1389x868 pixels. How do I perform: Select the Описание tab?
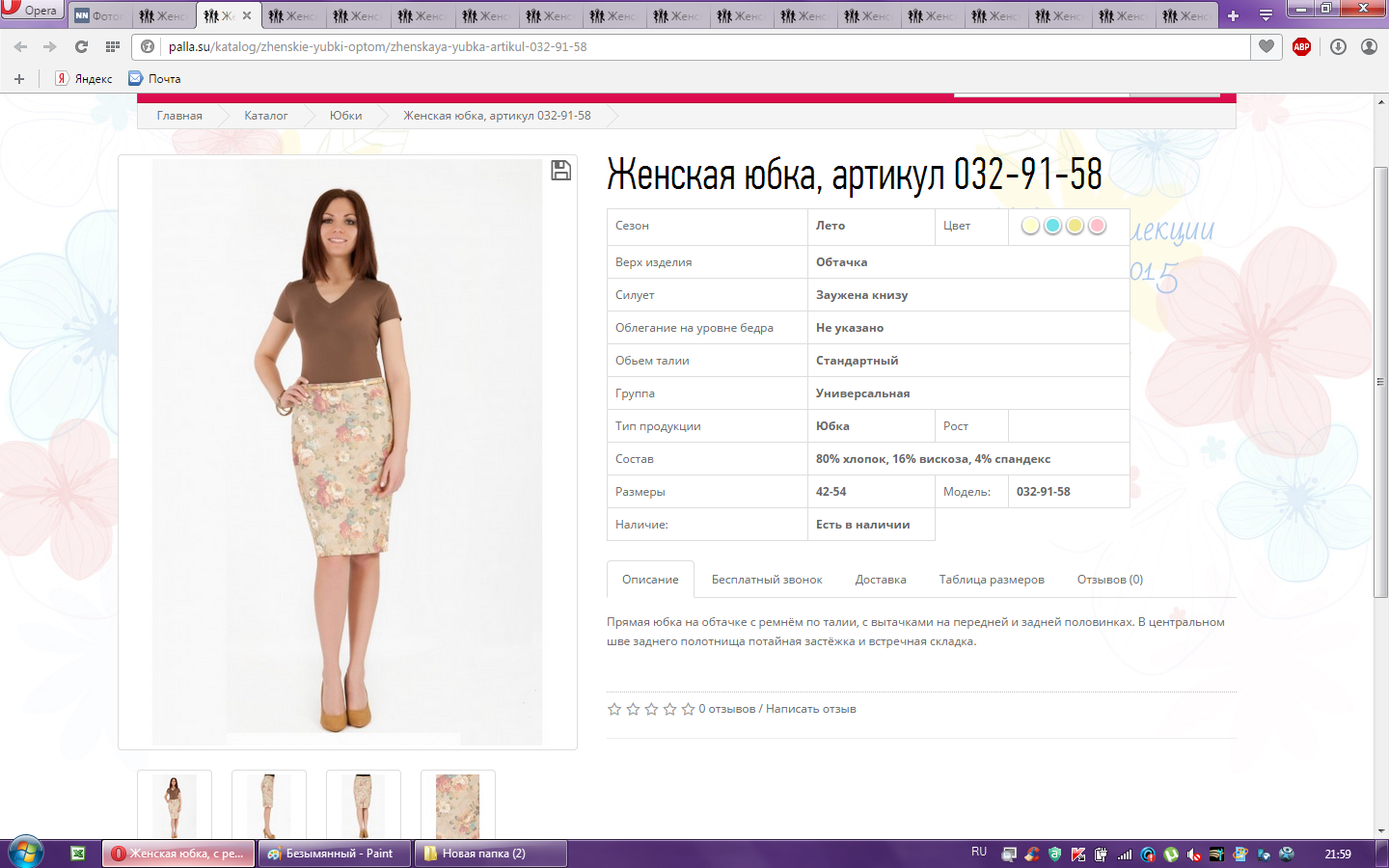pyautogui.click(x=650, y=580)
